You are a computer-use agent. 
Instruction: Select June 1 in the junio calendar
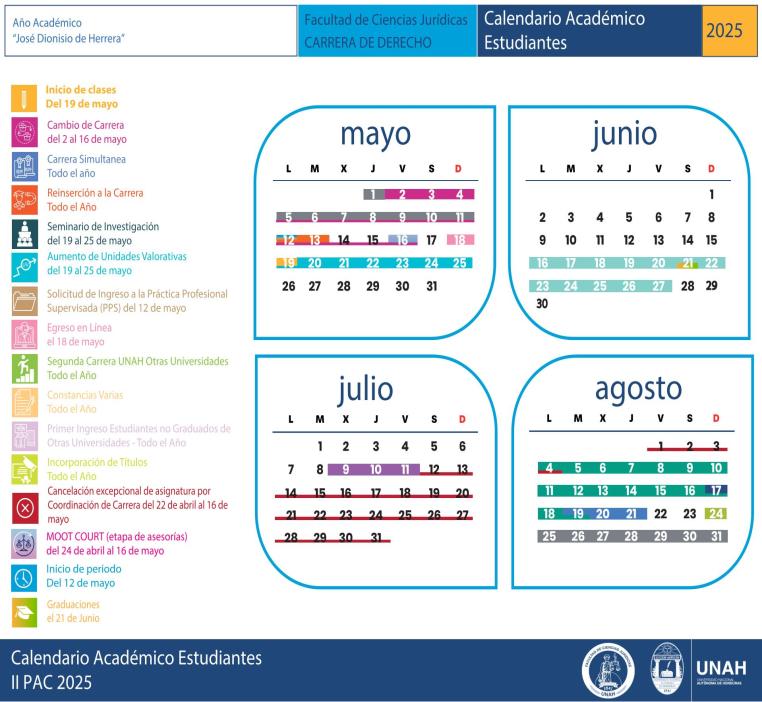pos(711,194)
